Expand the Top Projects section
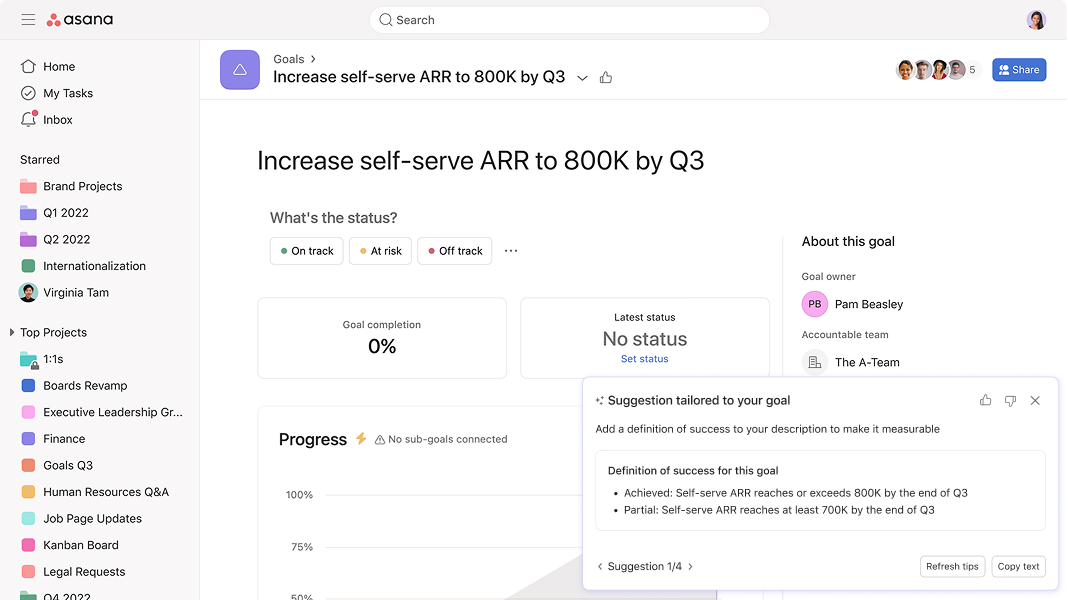Image resolution: width=1068 pixels, height=600 pixels. tap(12, 332)
